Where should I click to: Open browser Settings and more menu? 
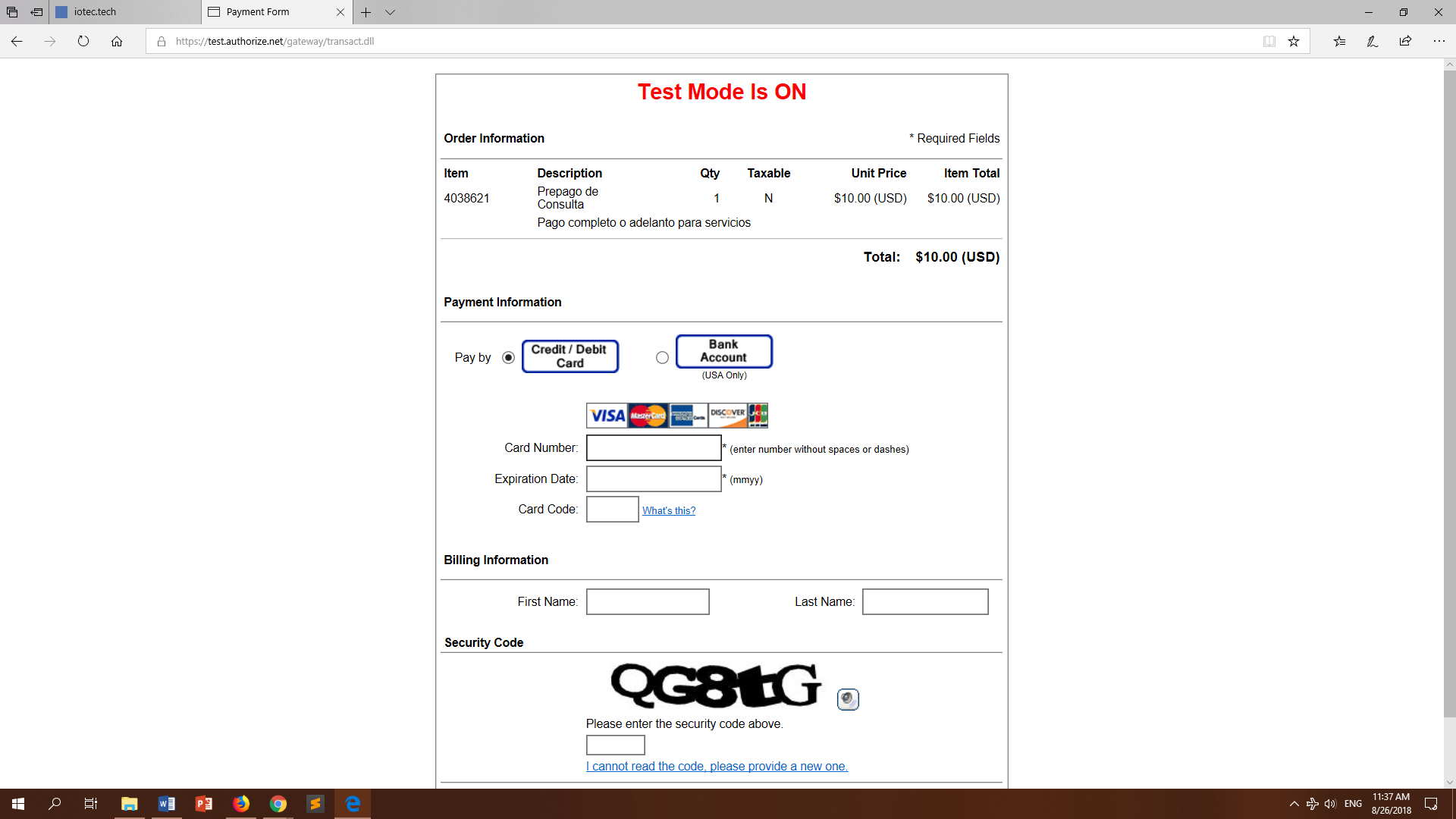1439,42
